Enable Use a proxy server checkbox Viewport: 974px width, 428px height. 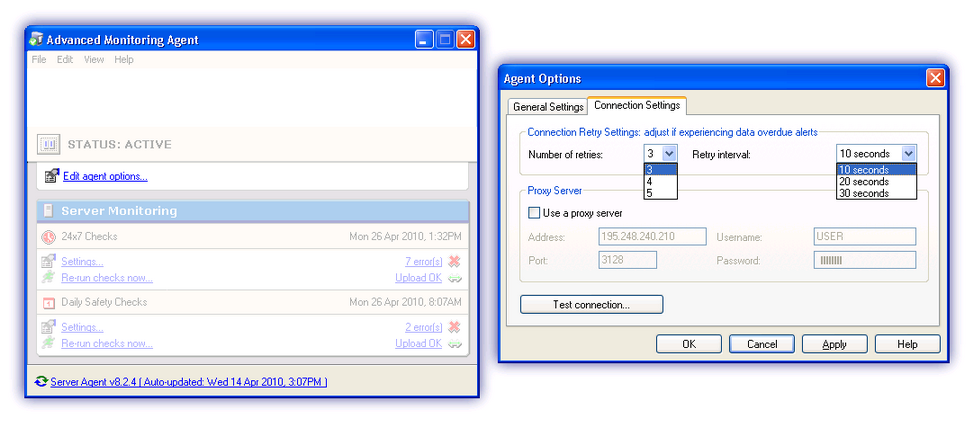534,213
